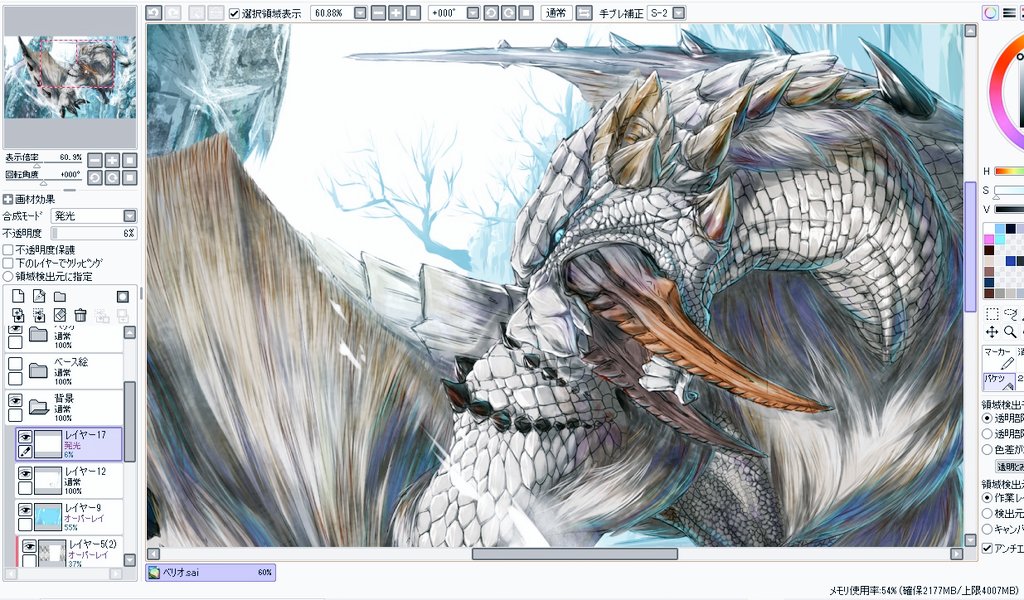Image resolution: width=1024 pixels, height=600 pixels.
Task: Enable 下のレイヤーでクリッピング checkbox
Action: (8, 263)
